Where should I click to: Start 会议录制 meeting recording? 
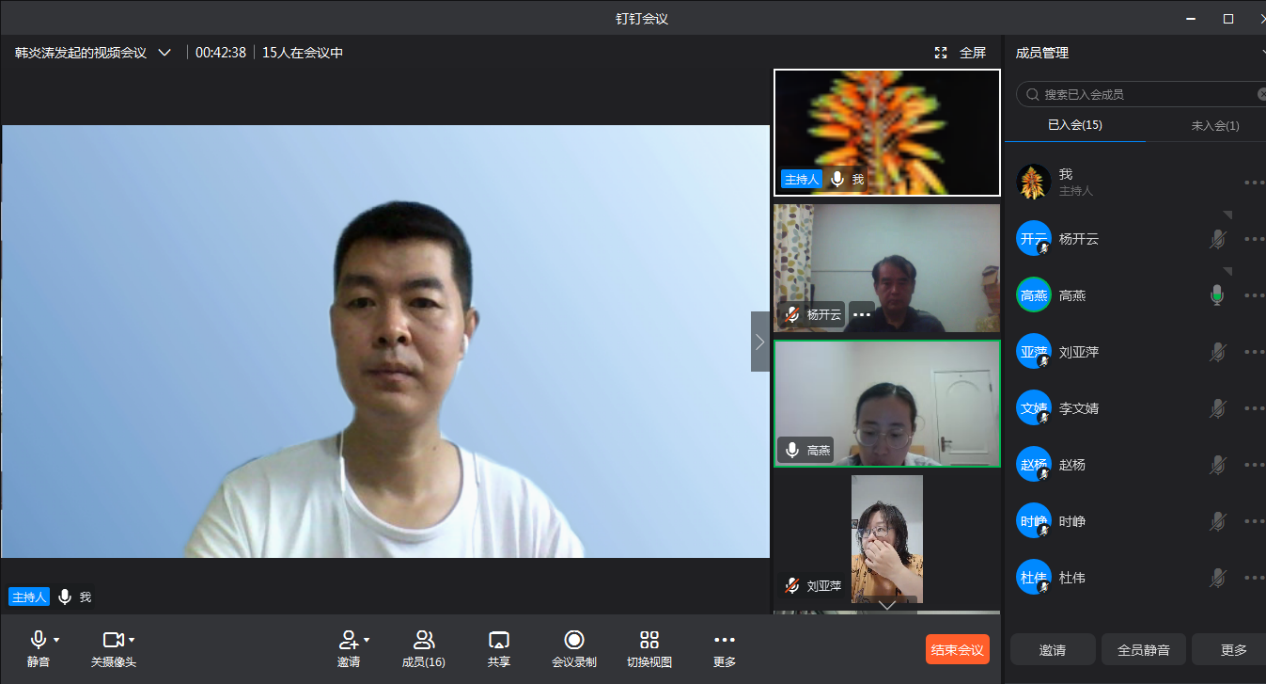574,640
